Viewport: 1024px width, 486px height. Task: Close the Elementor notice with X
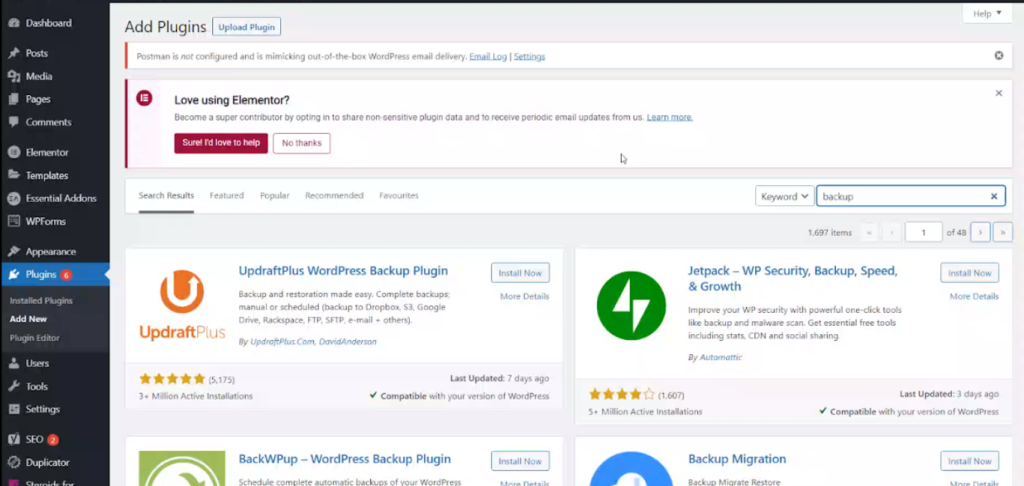[x=999, y=93]
